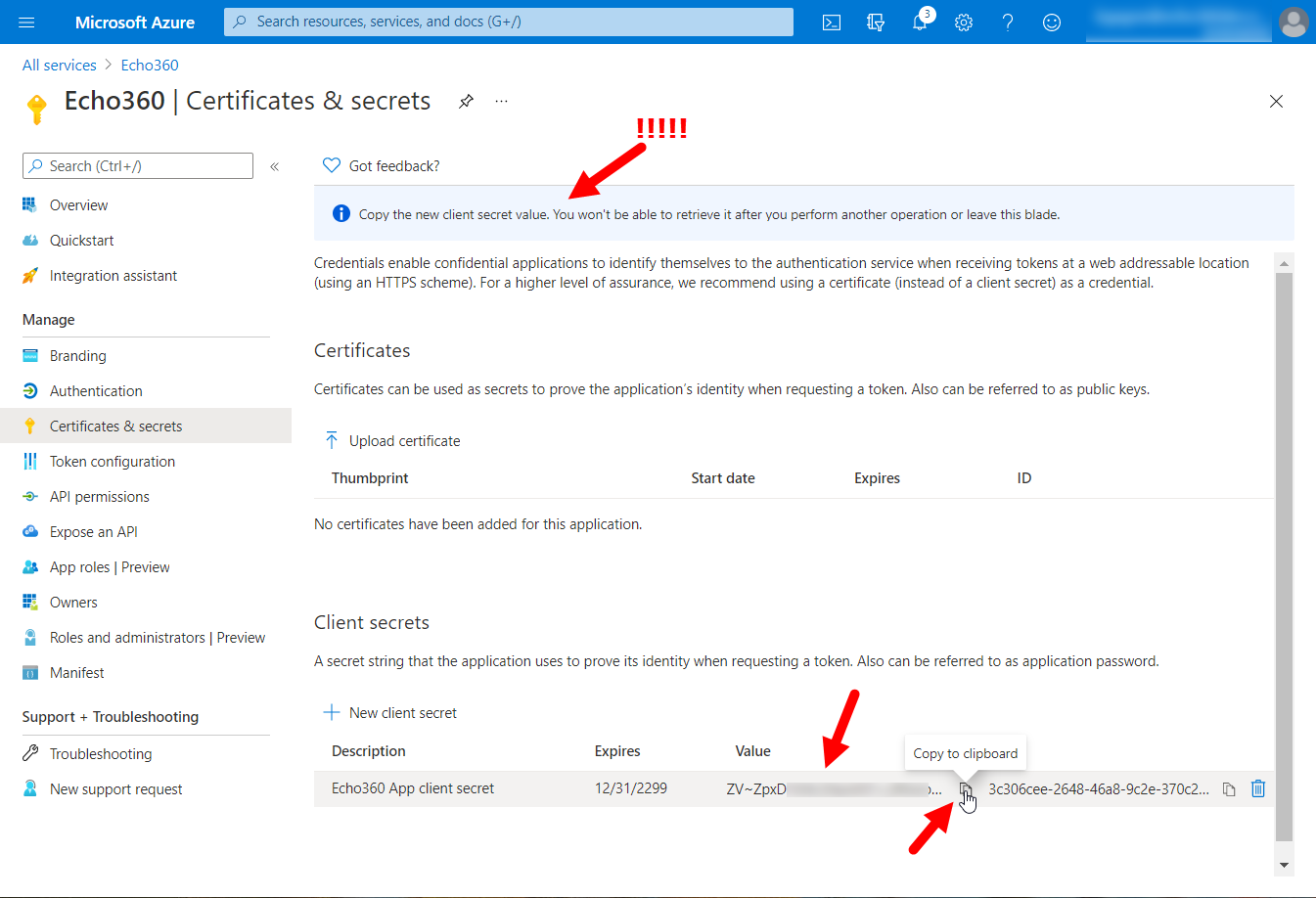
Task: Close the Certificates & secrets blade
Action: pyautogui.click(x=1276, y=101)
